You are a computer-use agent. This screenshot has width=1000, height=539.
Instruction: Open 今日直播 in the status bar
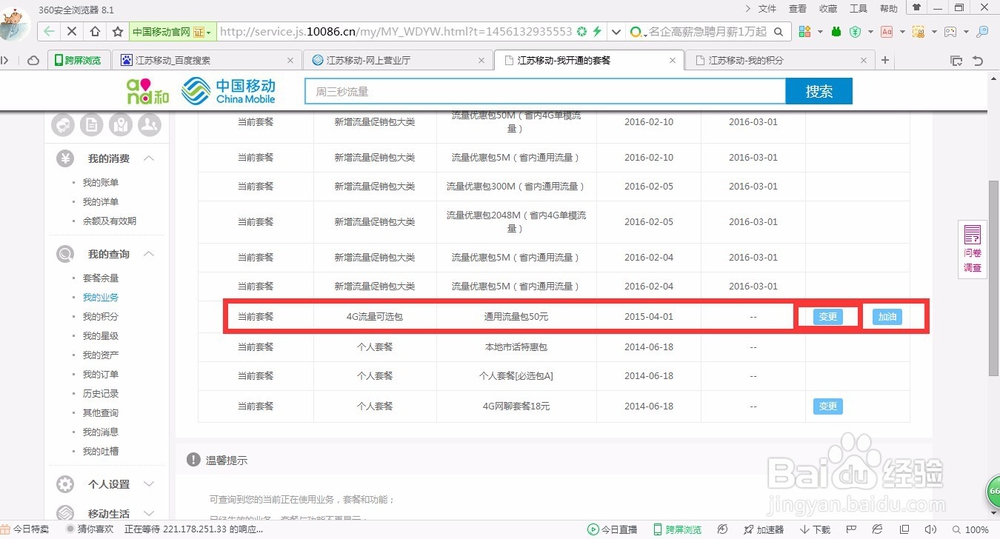click(612, 529)
